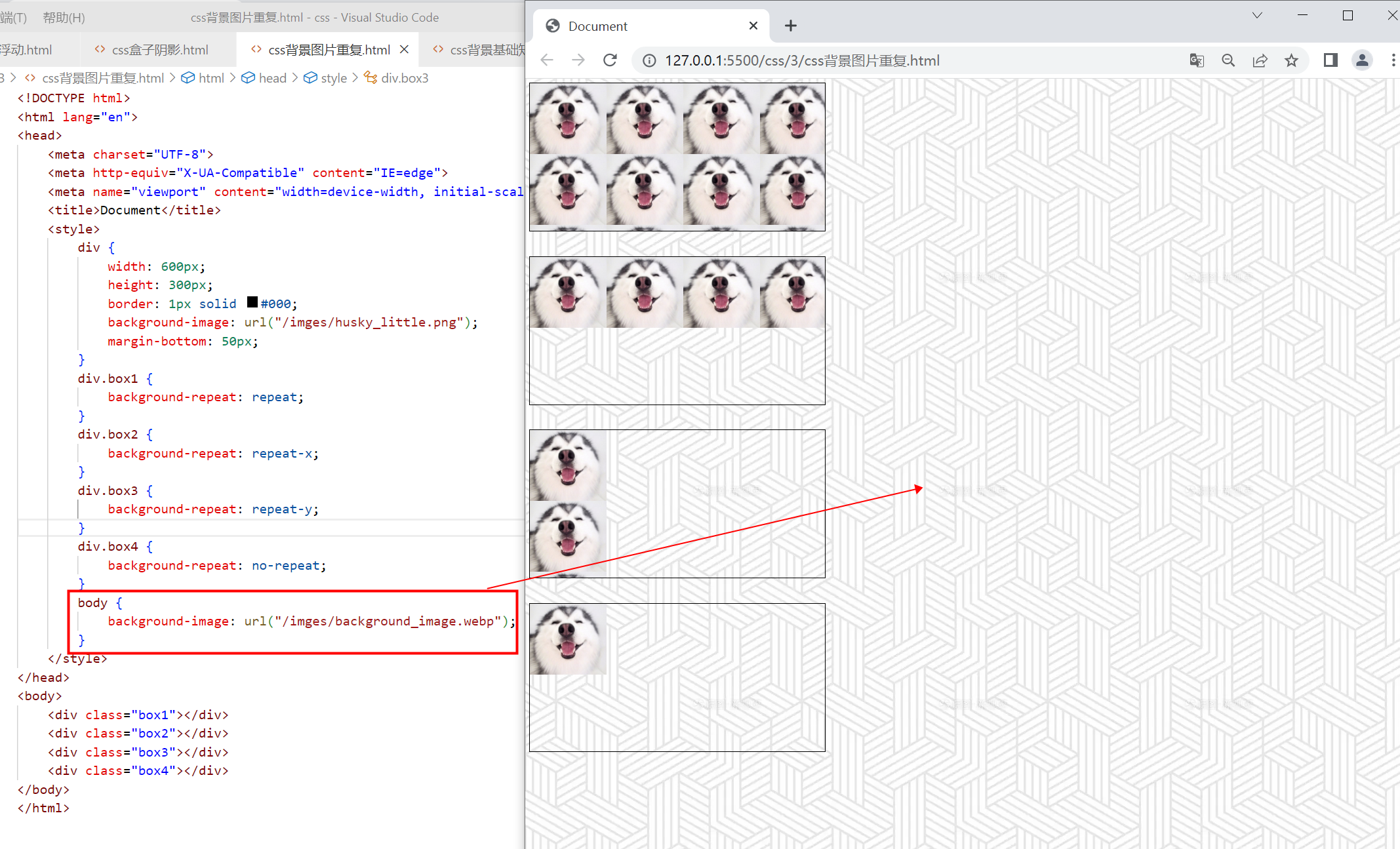Open 终端(T) menu in VS Code
1400x849 pixels.
tap(13, 18)
